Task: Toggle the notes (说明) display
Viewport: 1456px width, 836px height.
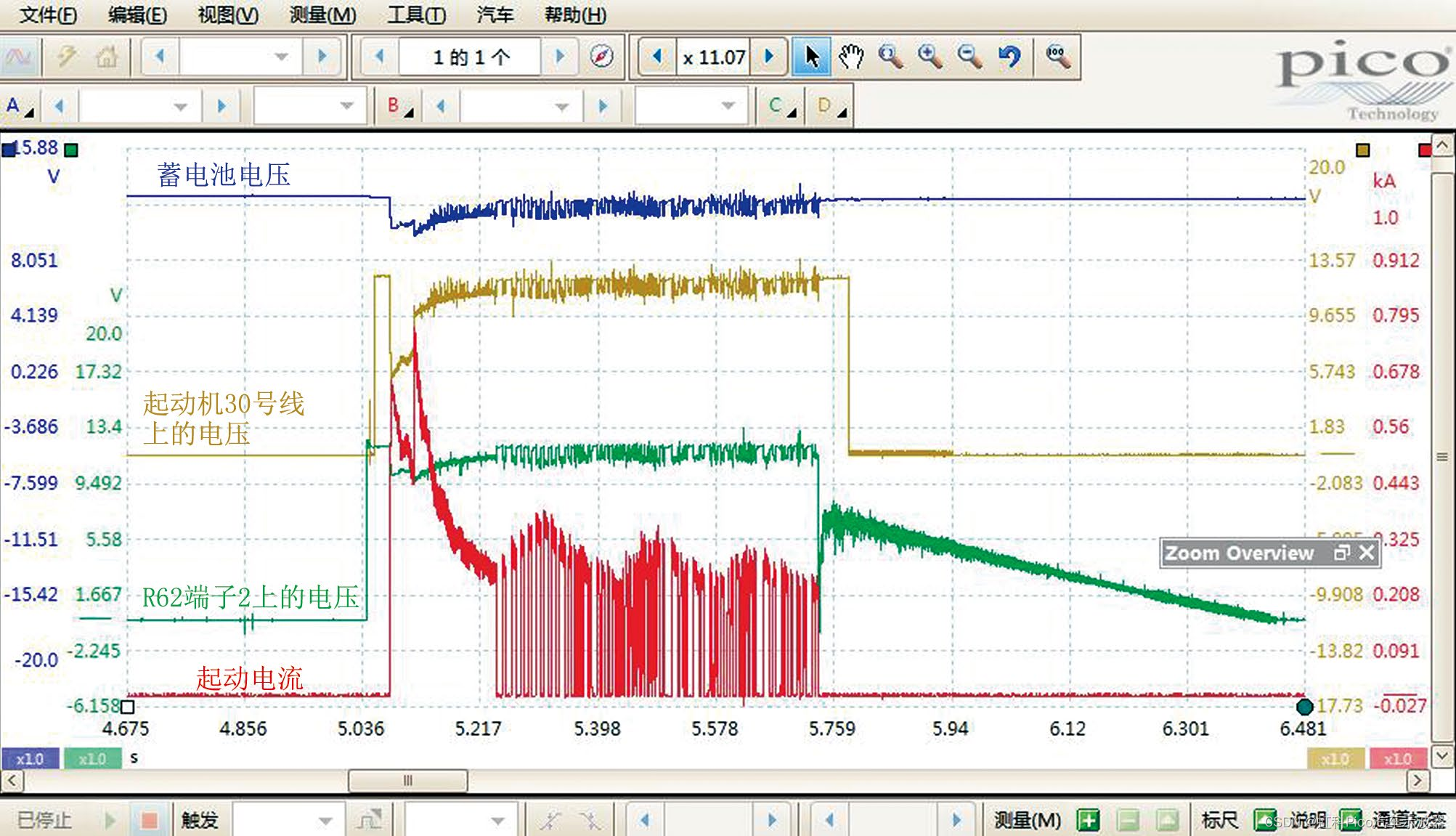Action: [1350, 821]
